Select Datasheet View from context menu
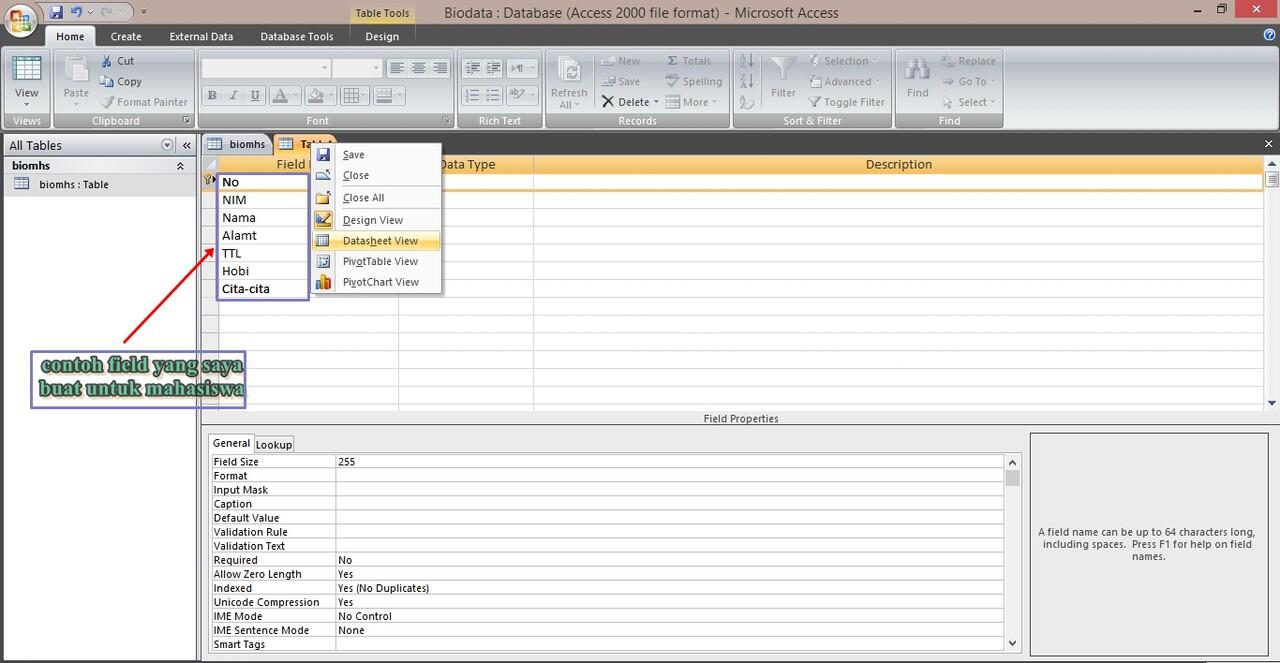Viewport: 1280px width, 663px height. [380, 241]
